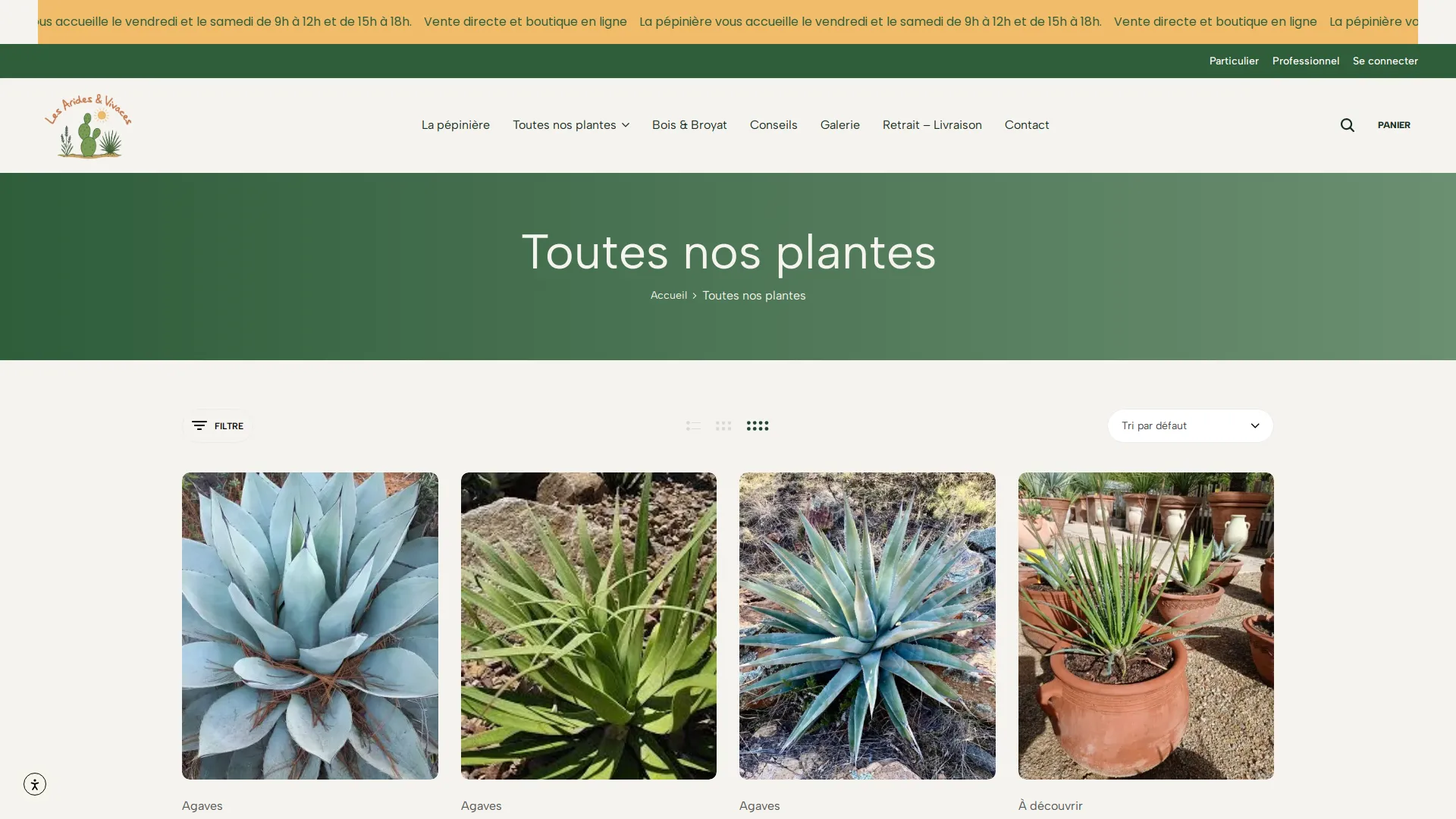1456x819 pixels.
Task: Select Professionnel customer type
Action: pyautogui.click(x=1305, y=61)
